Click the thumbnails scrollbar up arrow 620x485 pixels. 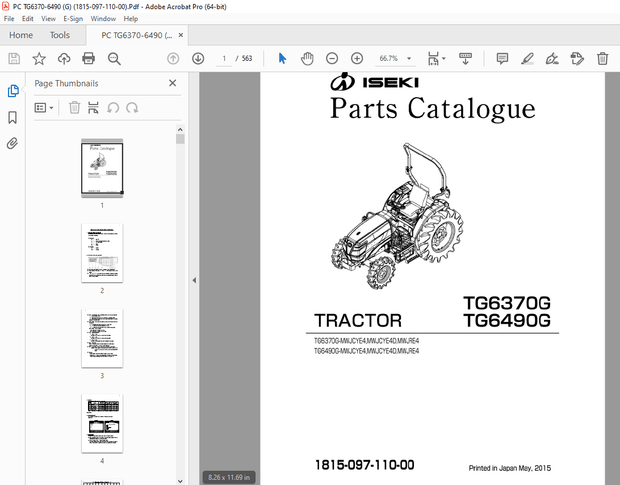[180, 130]
